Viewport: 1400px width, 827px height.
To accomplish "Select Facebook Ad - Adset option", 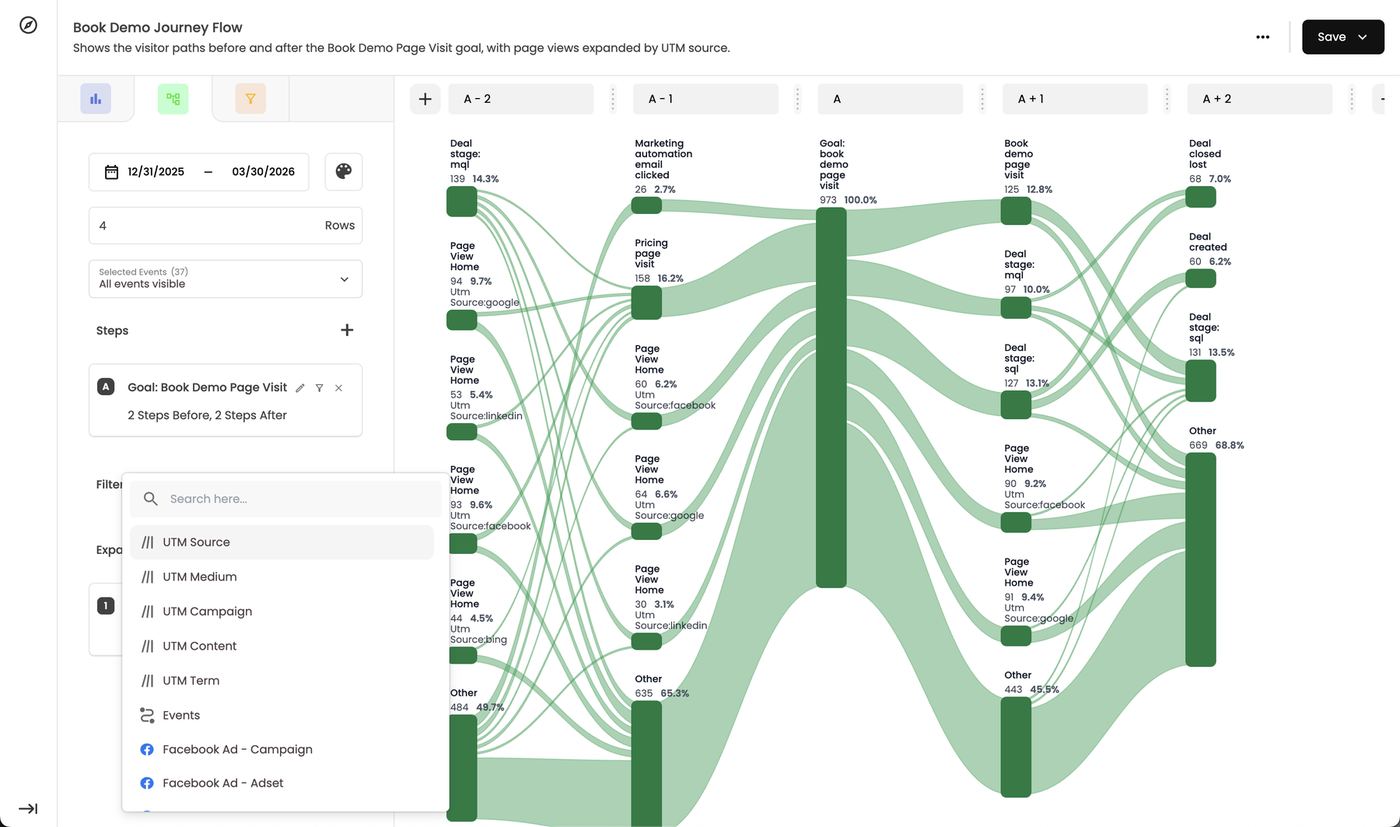I will coord(282,784).
